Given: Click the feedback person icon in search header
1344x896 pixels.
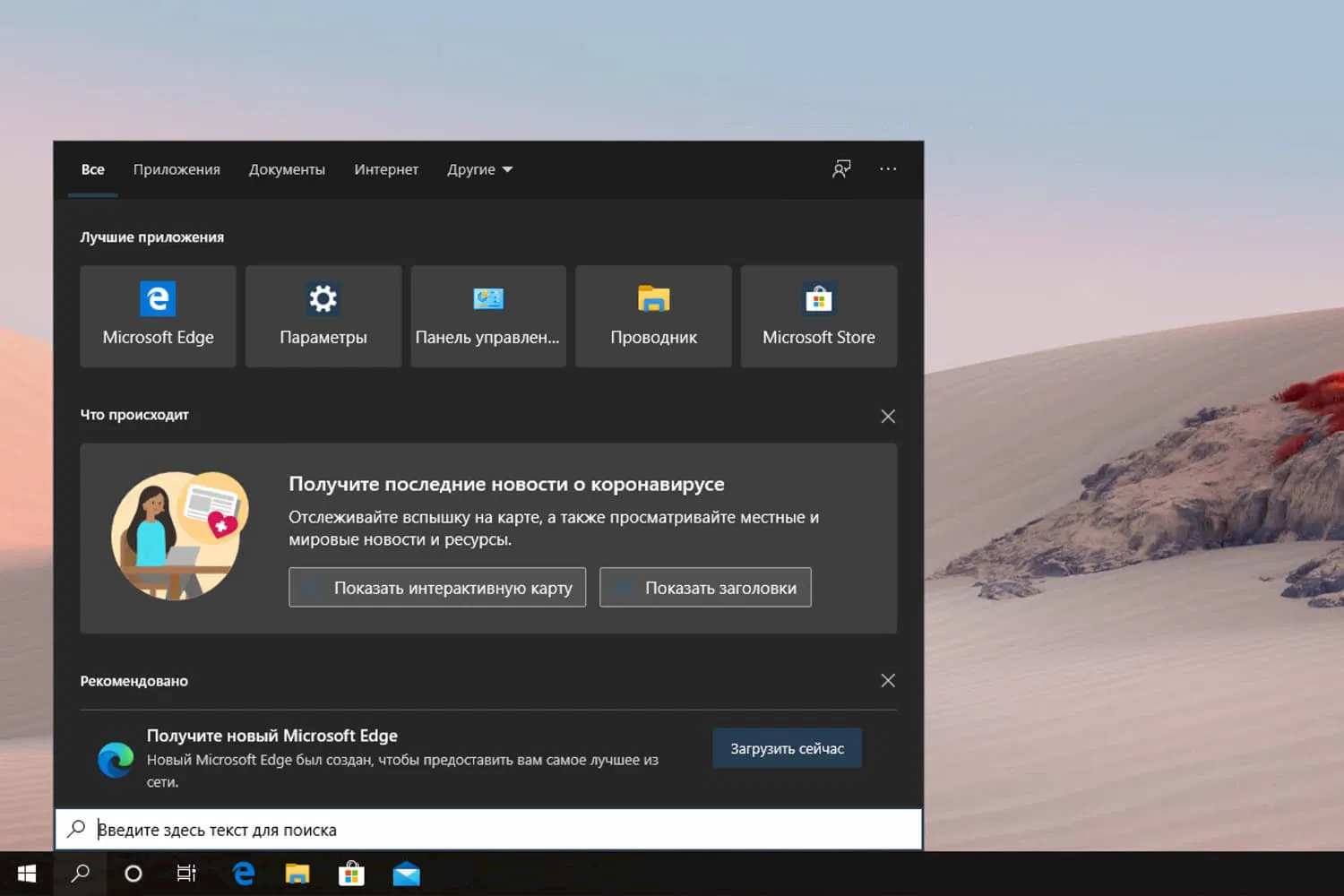Looking at the screenshot, I should click(x=841, y=169).
